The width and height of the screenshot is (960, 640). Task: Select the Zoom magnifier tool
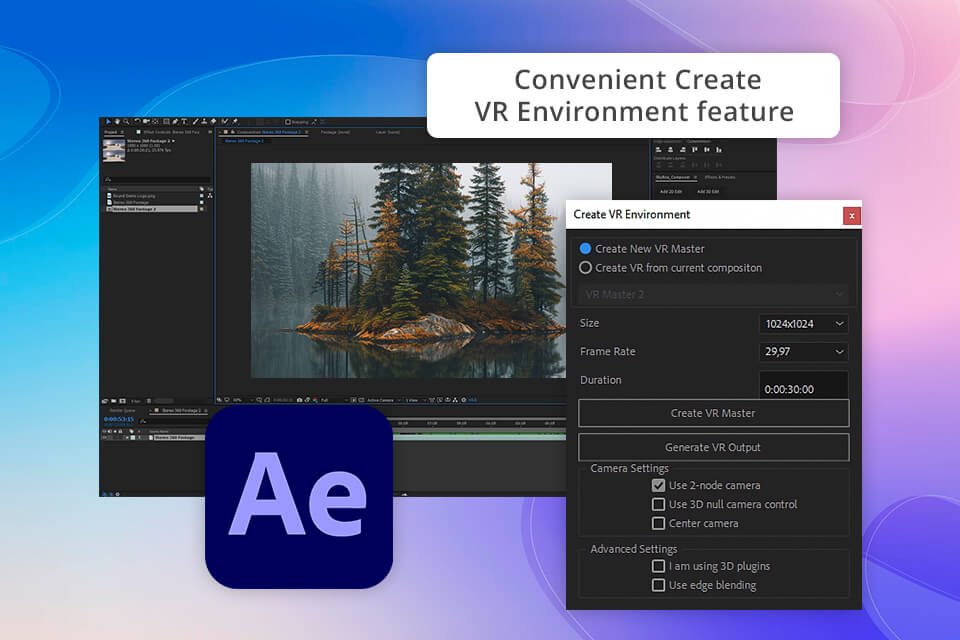(x=126, y=122)
